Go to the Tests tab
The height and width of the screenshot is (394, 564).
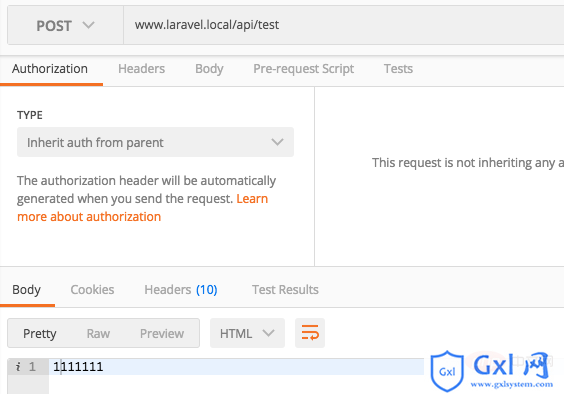pos(398,68)
